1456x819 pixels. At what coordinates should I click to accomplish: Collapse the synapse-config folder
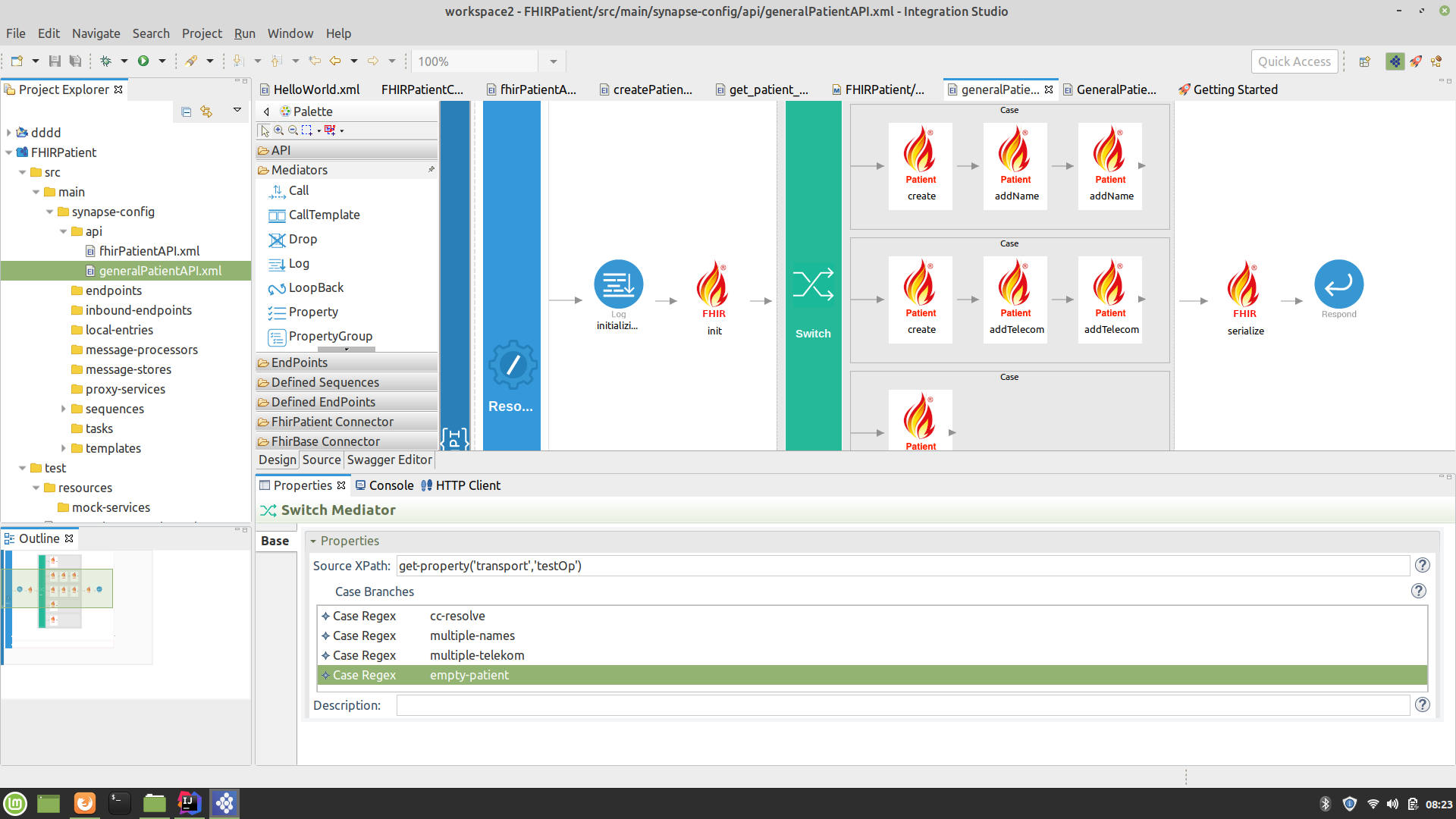[x=49, y=212]
